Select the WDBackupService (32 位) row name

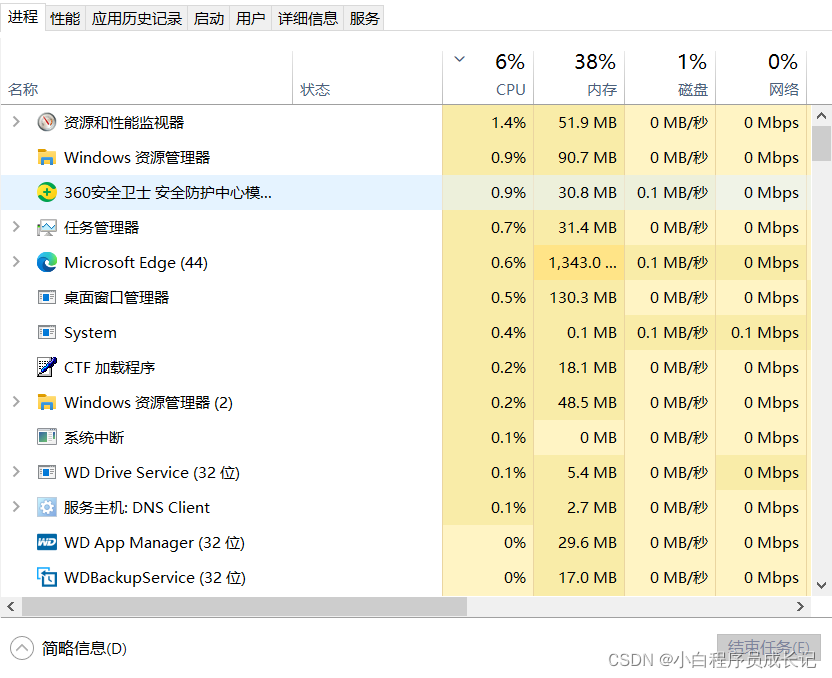155,578
